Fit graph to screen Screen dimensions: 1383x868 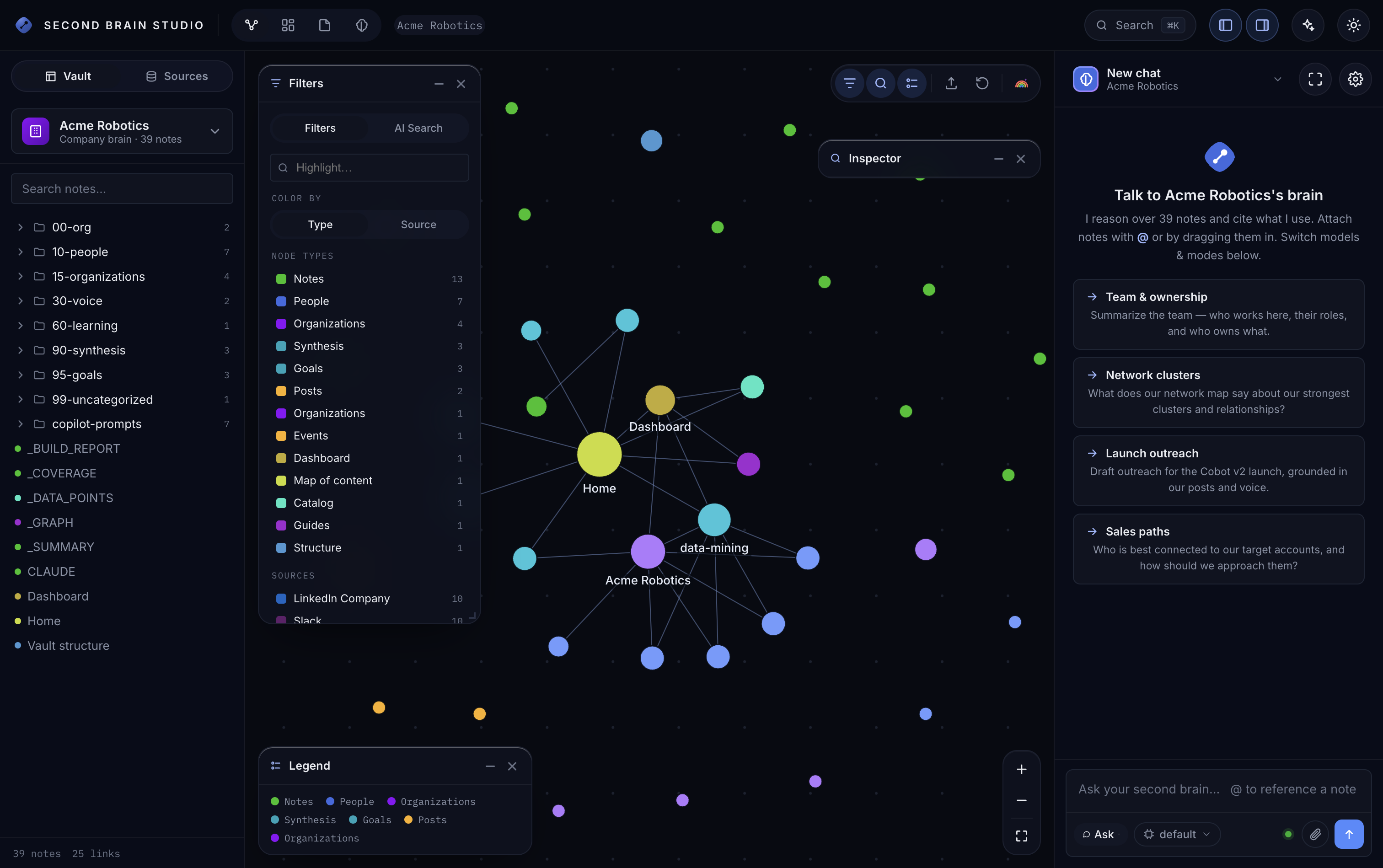pos(1021,836)
